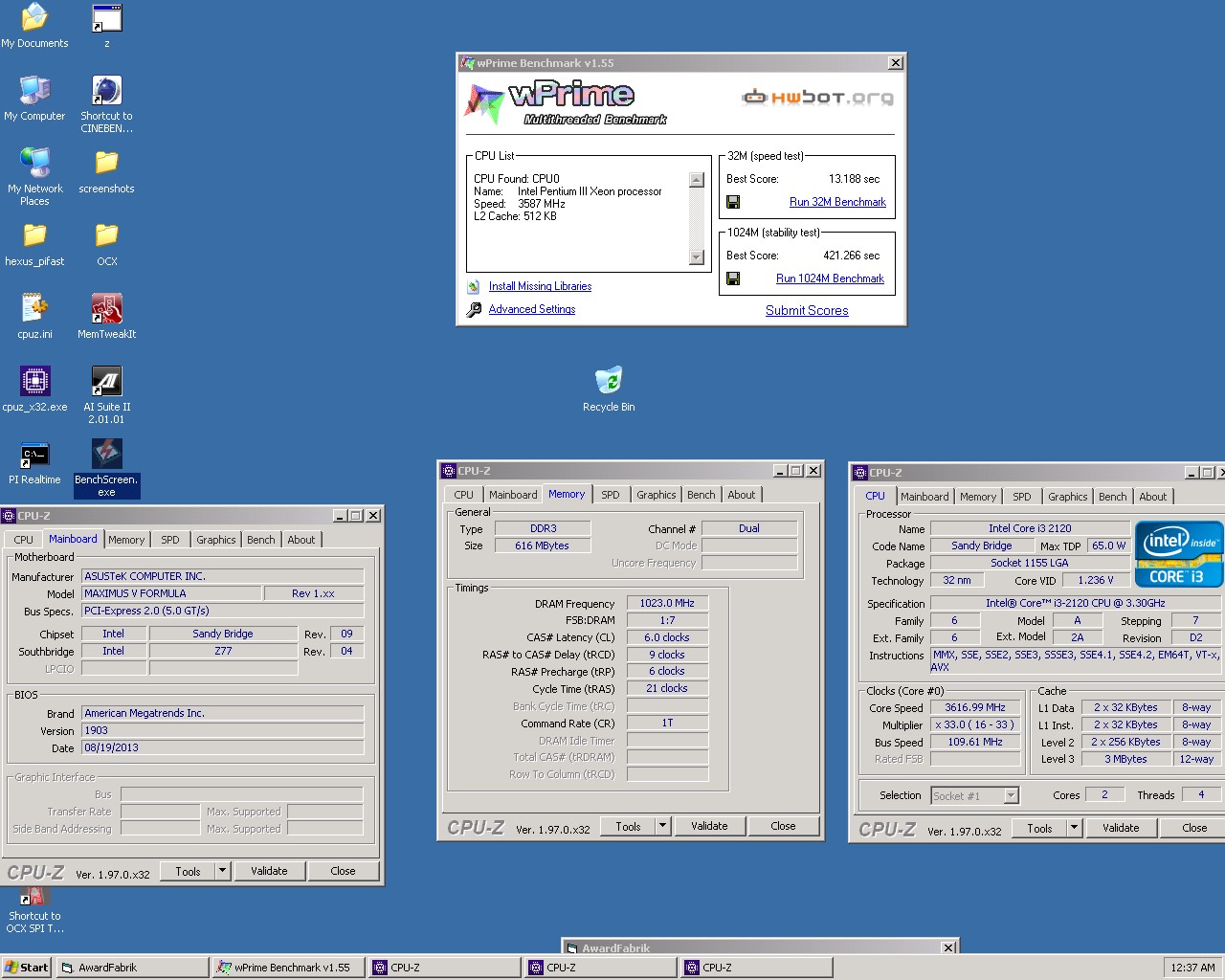Open Bench tab in Mainboard CPU-Z window
The height and width of the screenshot is (980, 1225).
[261, 540]
